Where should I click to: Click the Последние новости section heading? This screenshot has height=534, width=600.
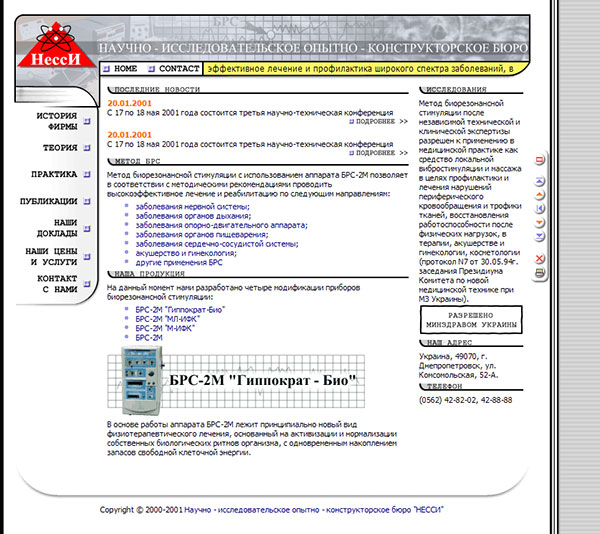tap(157, 90)
